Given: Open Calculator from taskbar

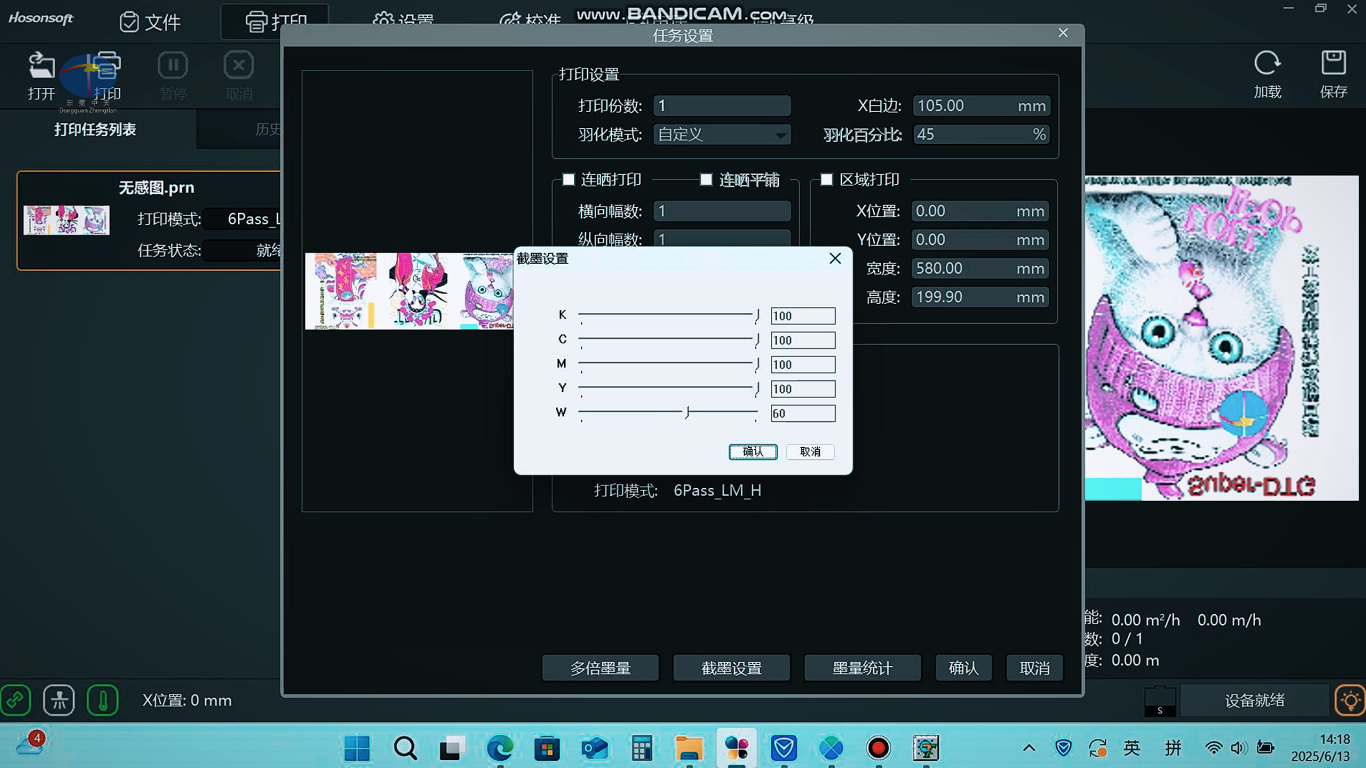Looking at the screenshot, I should pyautogui.click(x=642, y=748).
